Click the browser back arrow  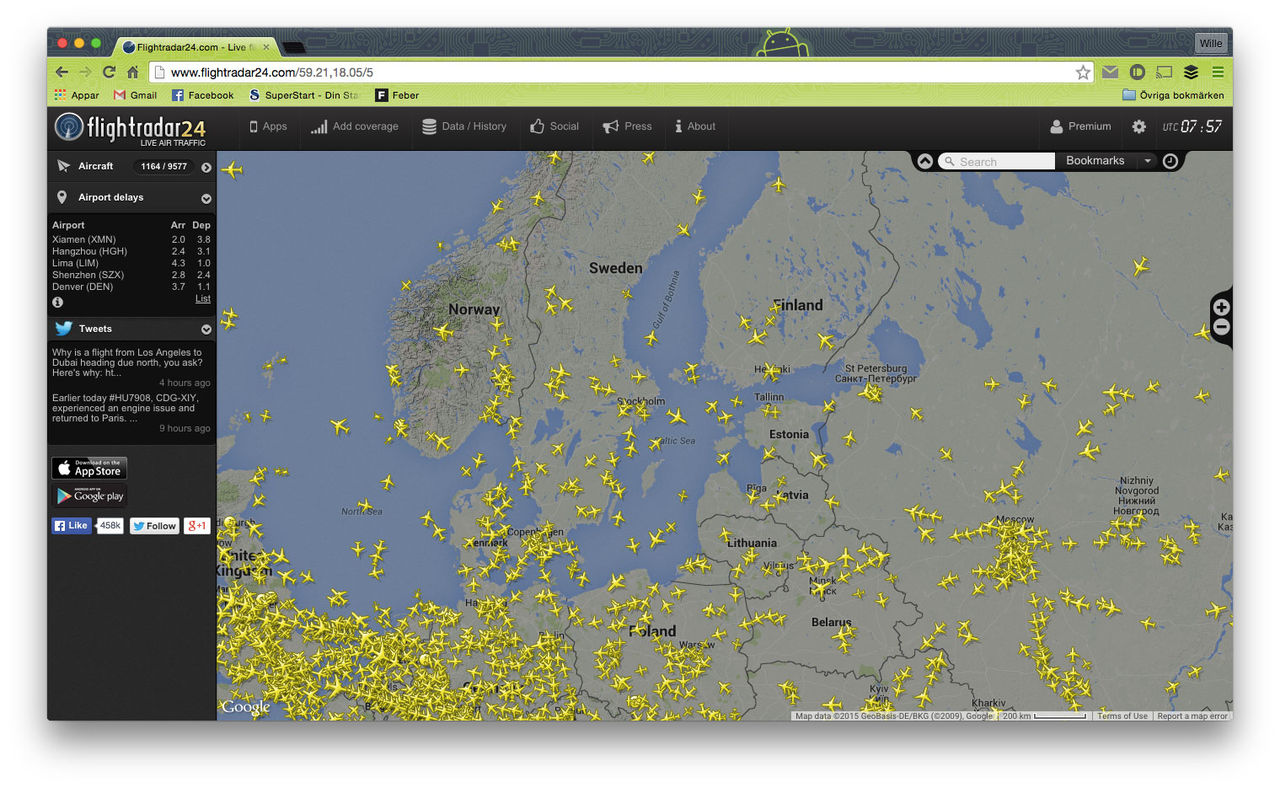pos(62,72)
